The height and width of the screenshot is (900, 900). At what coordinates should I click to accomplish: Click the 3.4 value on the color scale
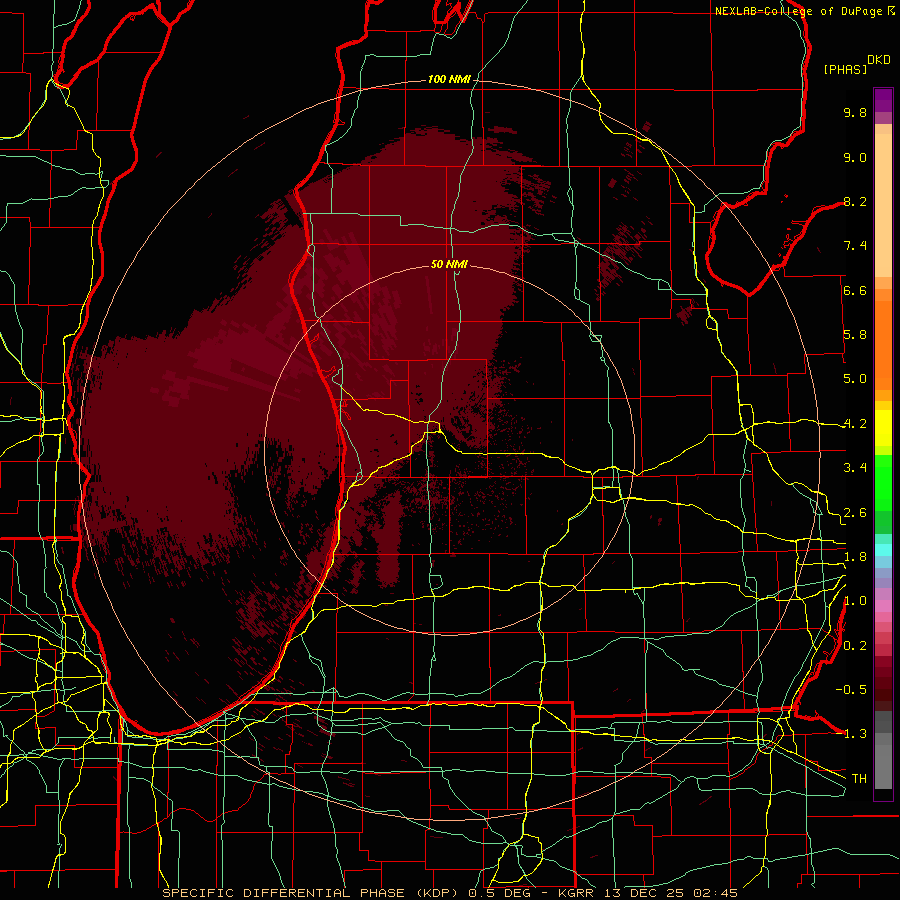tap(855, 468)
